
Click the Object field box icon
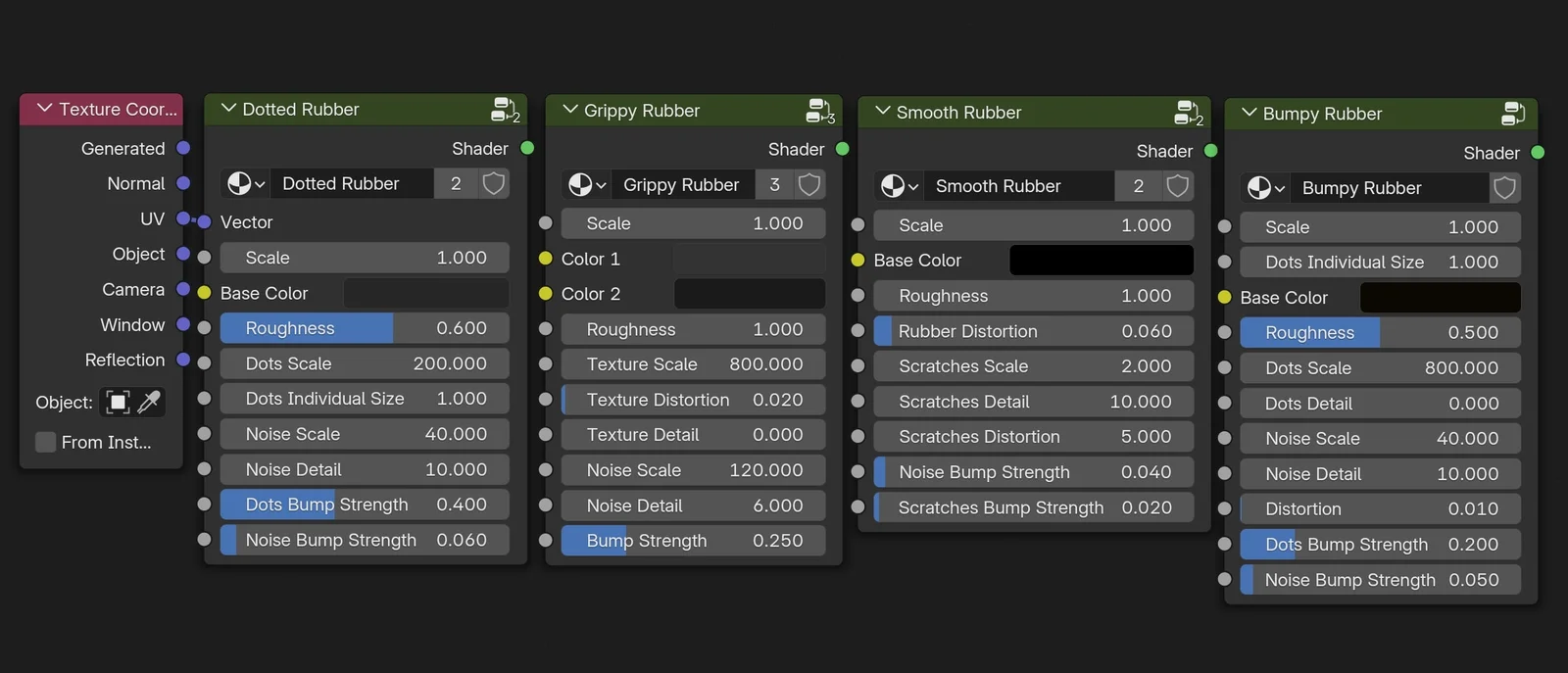point(118,402)
